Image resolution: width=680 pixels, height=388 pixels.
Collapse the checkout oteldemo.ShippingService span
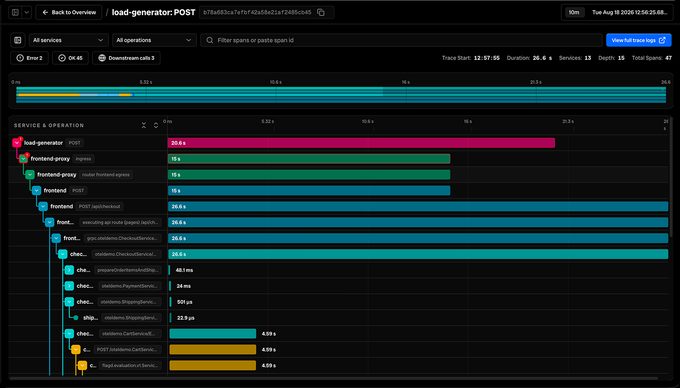[x=69, y=302]
